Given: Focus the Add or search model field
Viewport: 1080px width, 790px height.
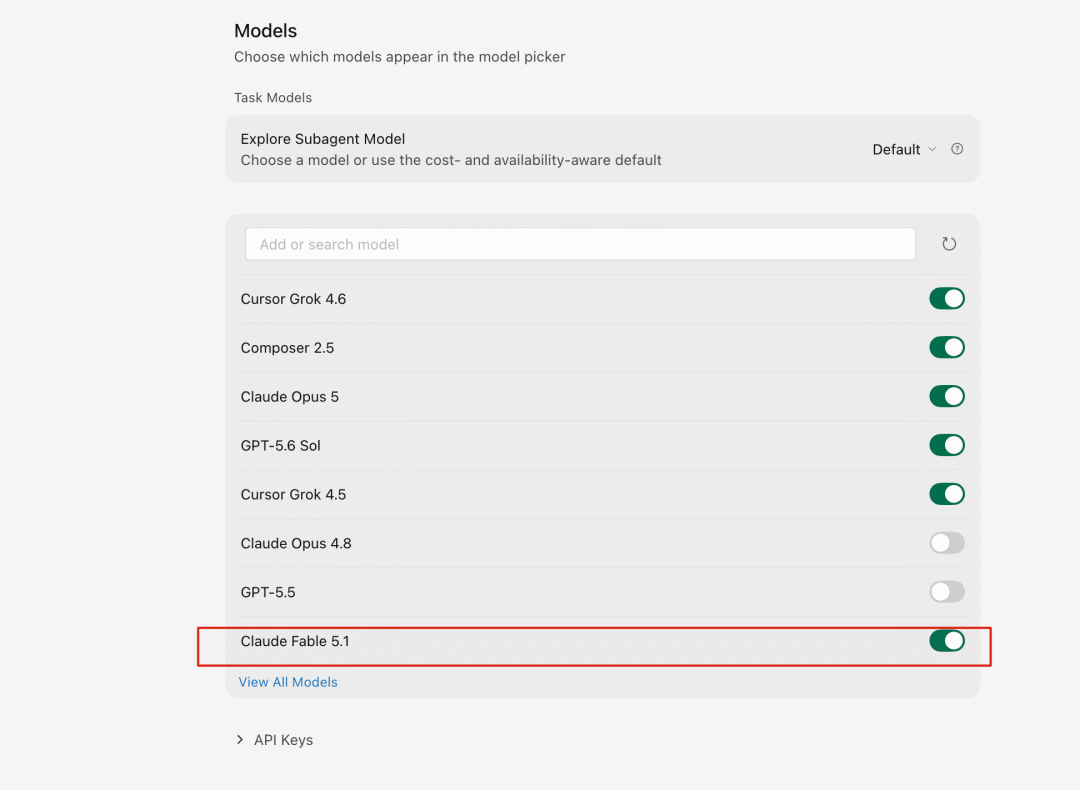Looking at the screenshot, I should coord(580,245).
